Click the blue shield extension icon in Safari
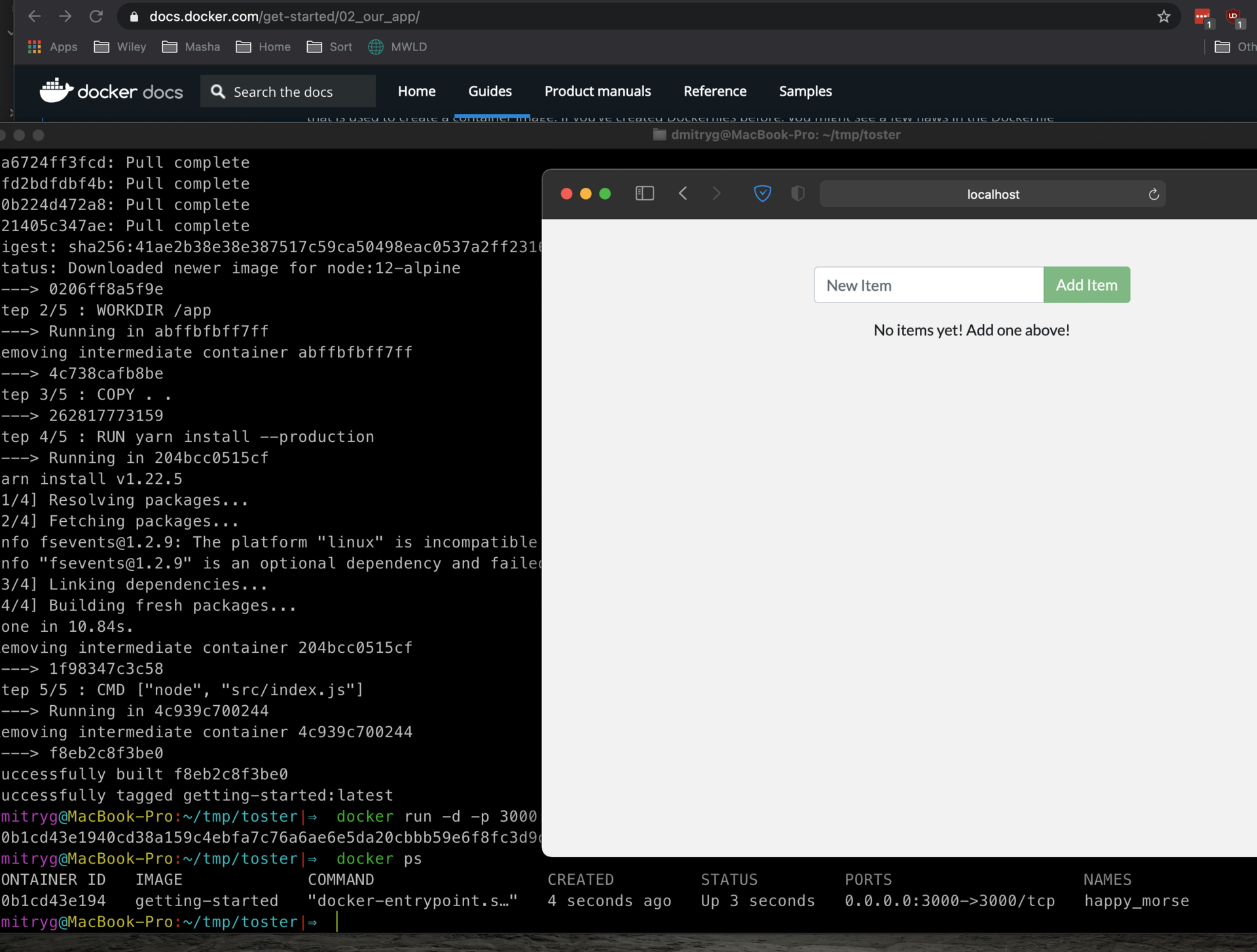Image resolution: width=1257 pixels, height=952 pixels. (x=763, y=193)
